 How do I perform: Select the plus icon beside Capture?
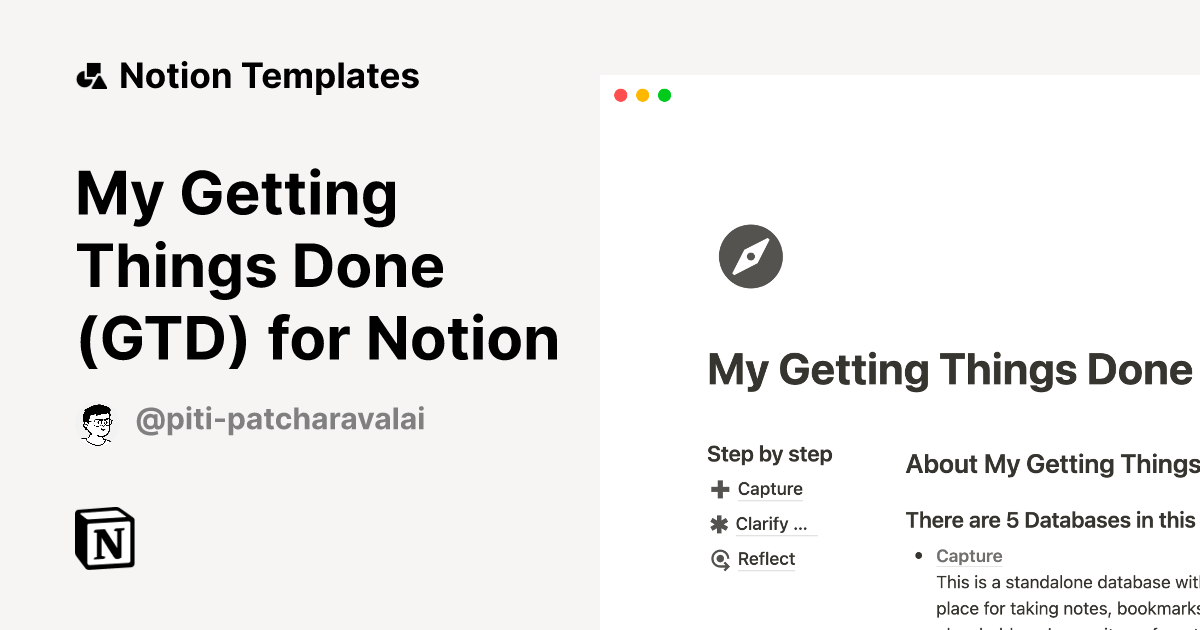(718, 489)
